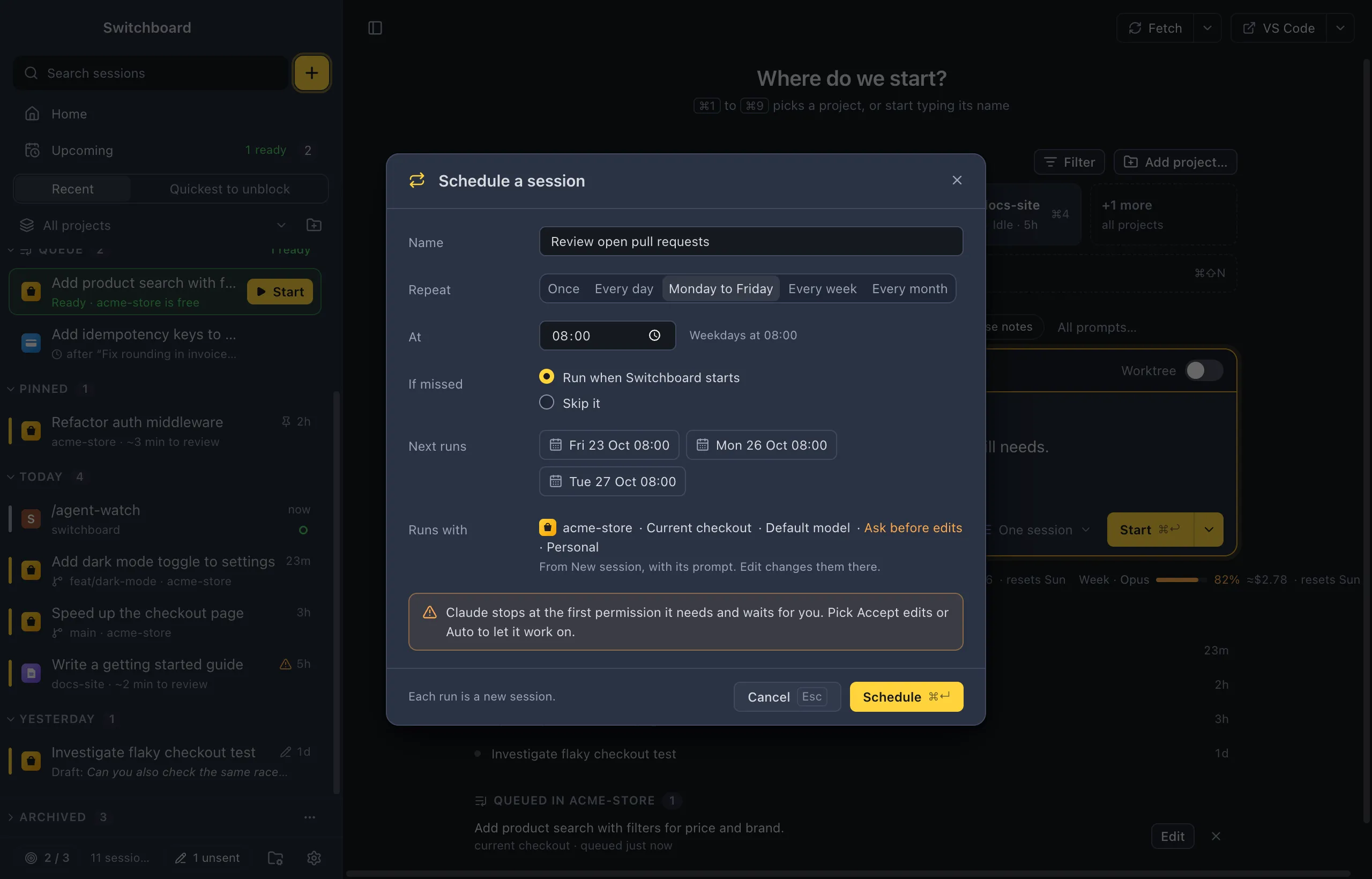Click the yellow Schedule button
The image size is (1372, 879).
(906, 696)
